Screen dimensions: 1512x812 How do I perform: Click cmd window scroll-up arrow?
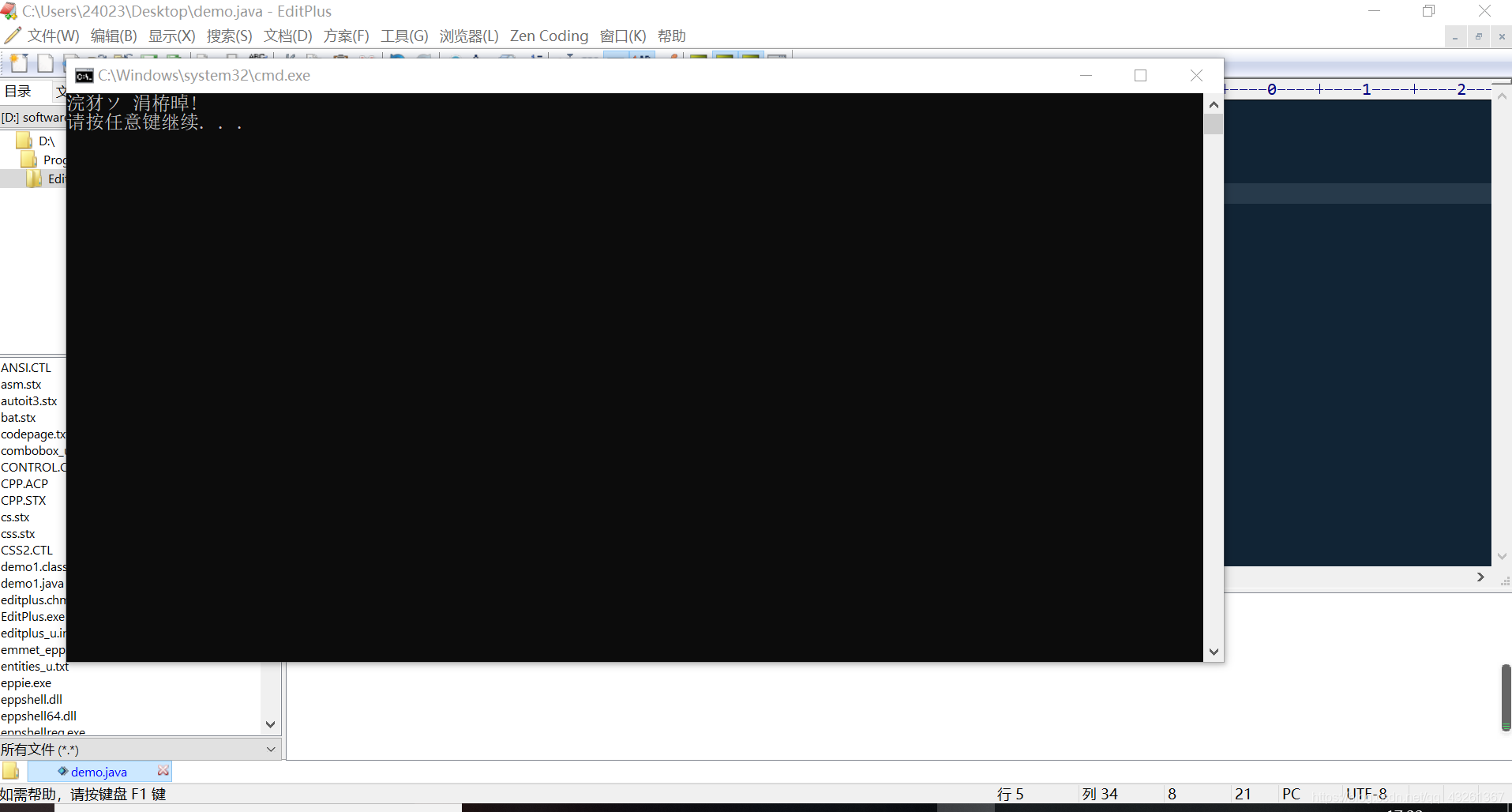(1214, 104)
